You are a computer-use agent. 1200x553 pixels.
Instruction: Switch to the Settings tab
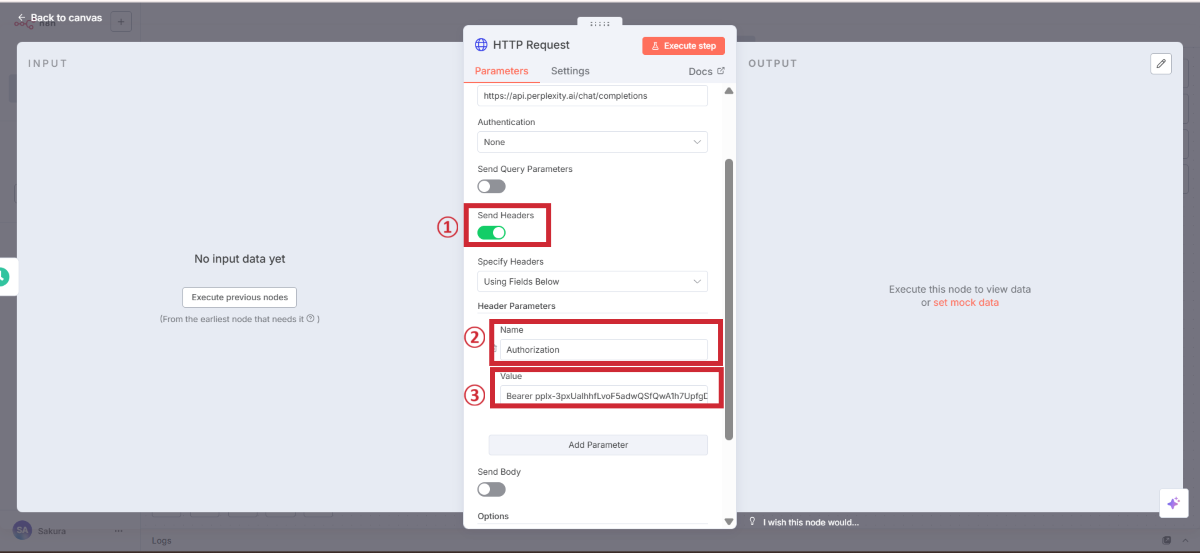click(570, 71)
